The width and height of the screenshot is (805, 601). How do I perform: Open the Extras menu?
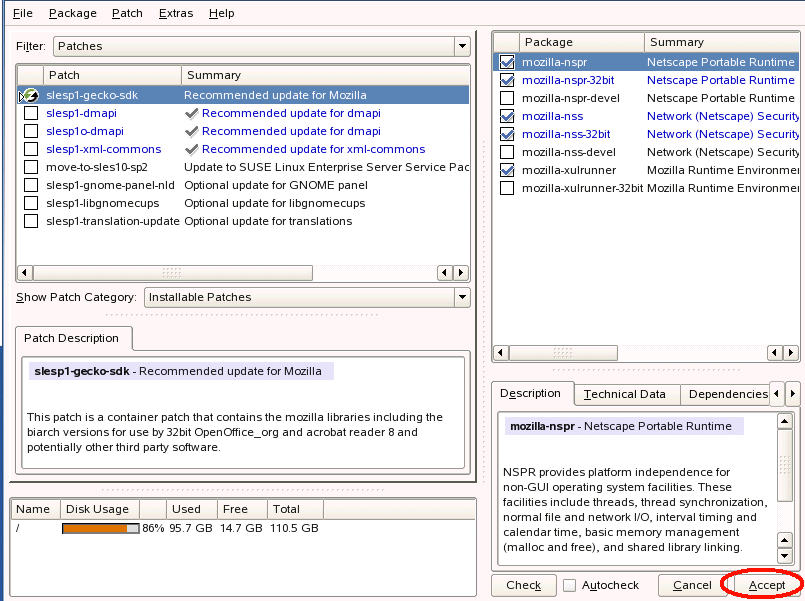[176, 13]
